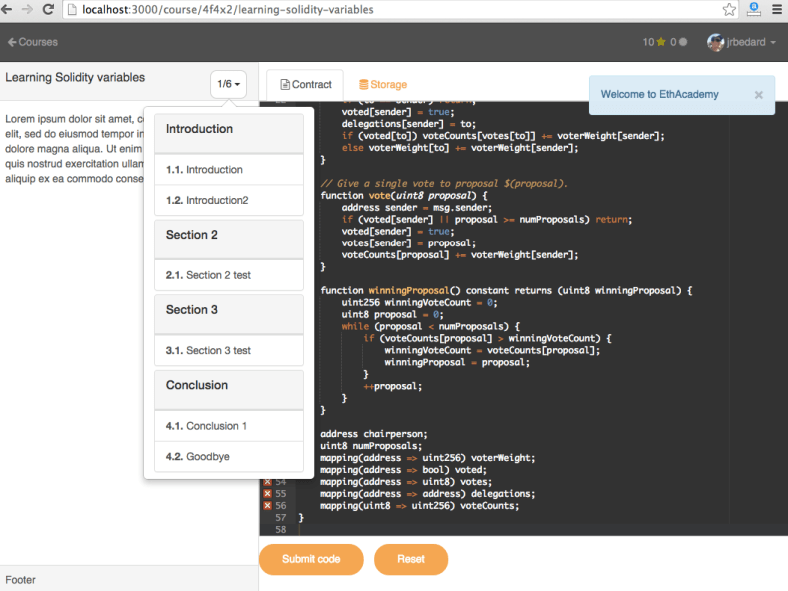The height and width of the screenshot is (591, 788).
Task: Bookmark page with the star icon
Action: 729,10
